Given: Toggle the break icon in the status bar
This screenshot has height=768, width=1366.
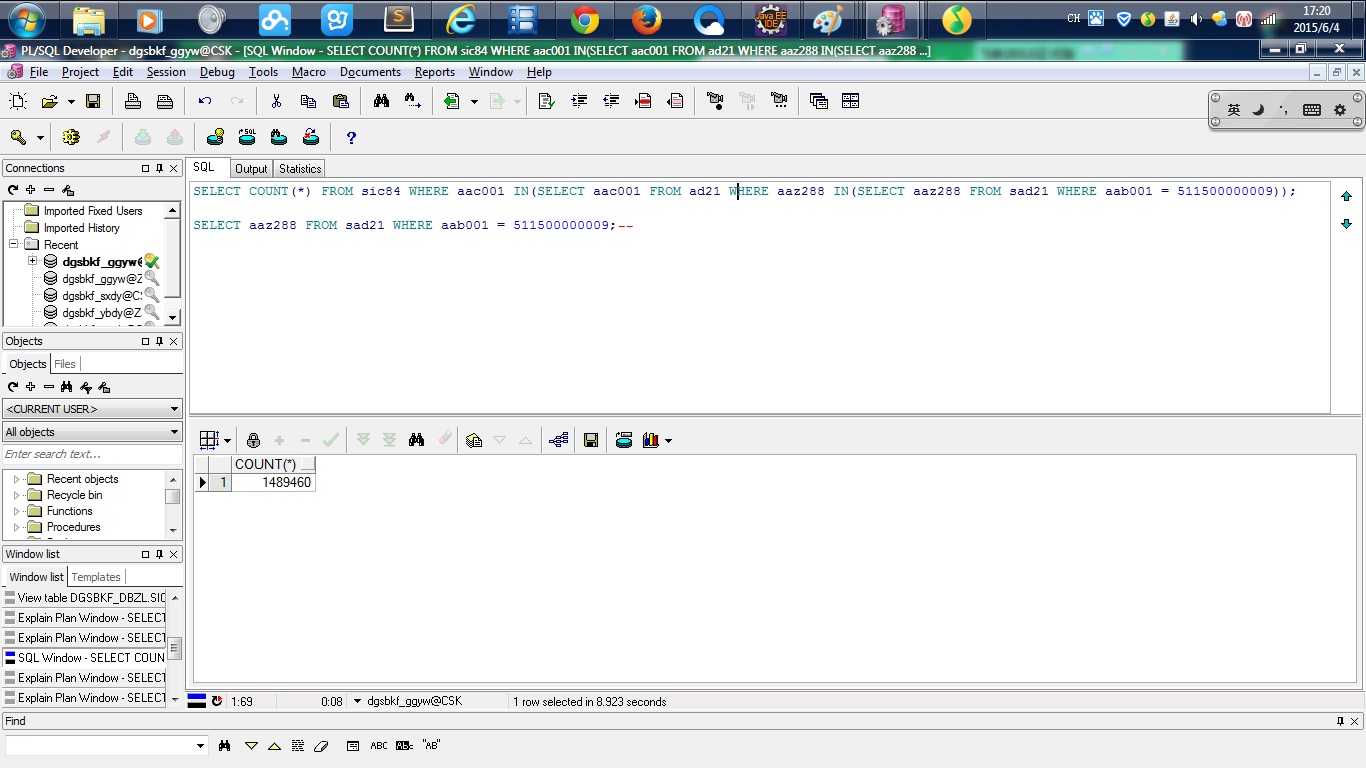Looking at the screenshot, I should click(217, 701).
